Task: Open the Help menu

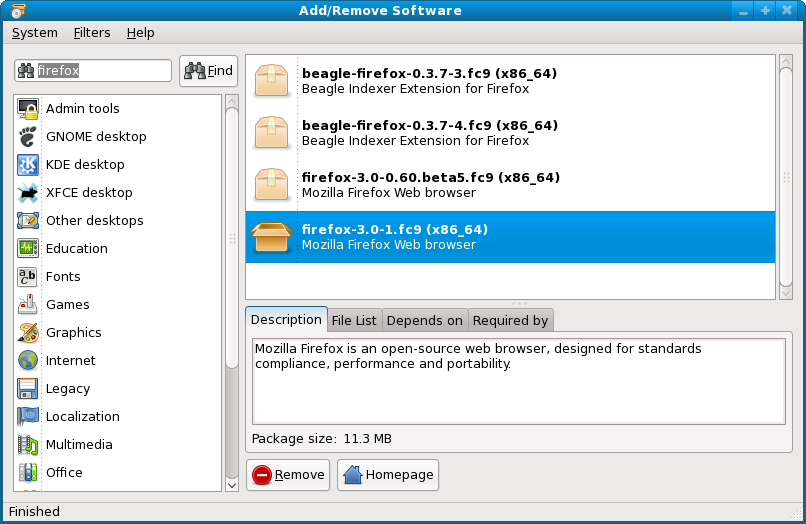Action: pyautogui.click(x=140, y=33)
